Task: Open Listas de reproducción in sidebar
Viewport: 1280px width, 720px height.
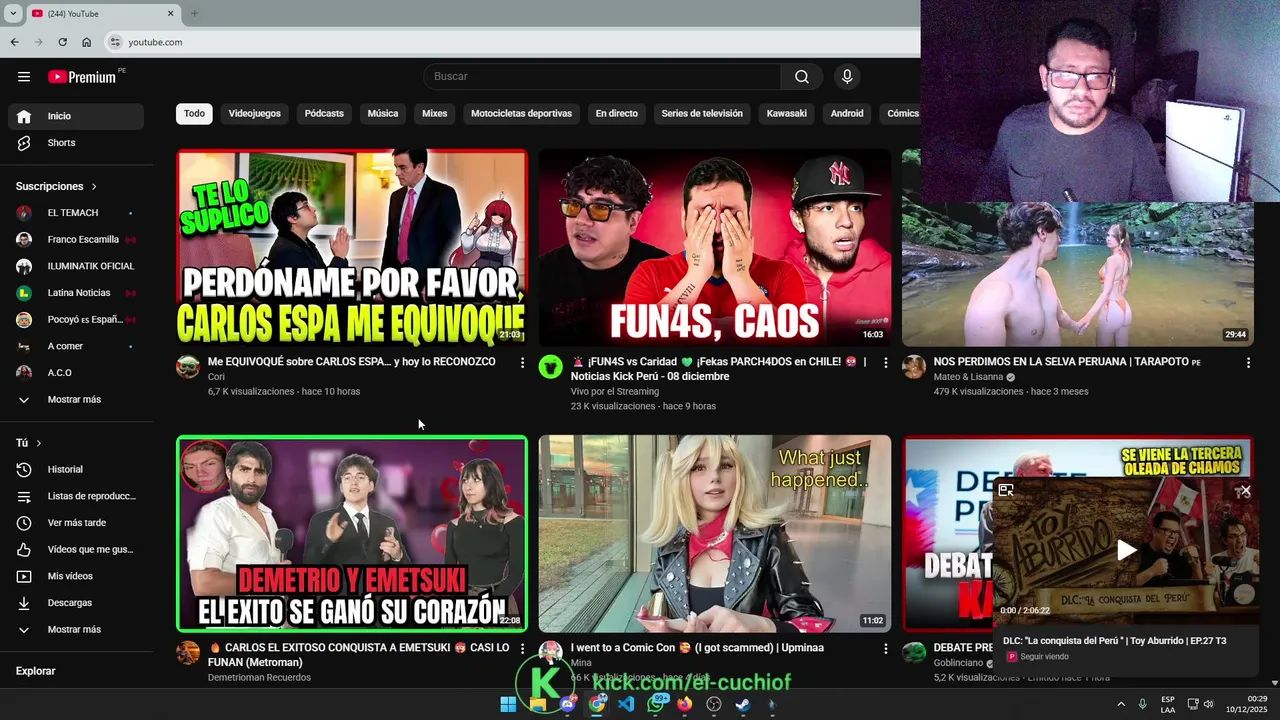Action: tap(76, 496)
